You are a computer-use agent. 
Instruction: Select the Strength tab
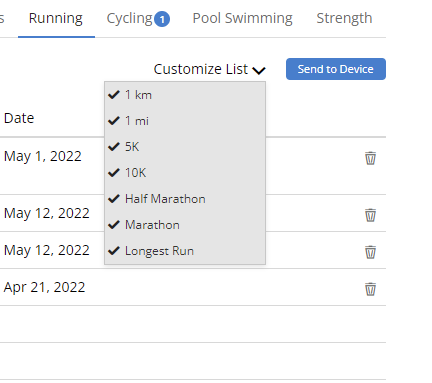(x=344, y=18)
